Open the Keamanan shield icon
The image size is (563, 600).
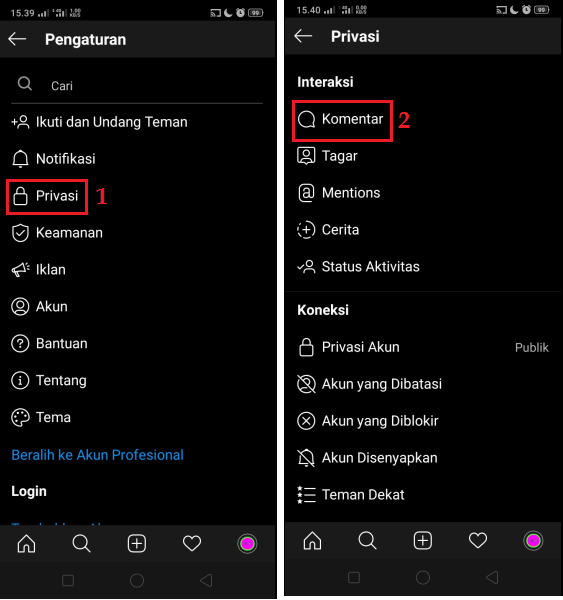[x=20, y=233]
